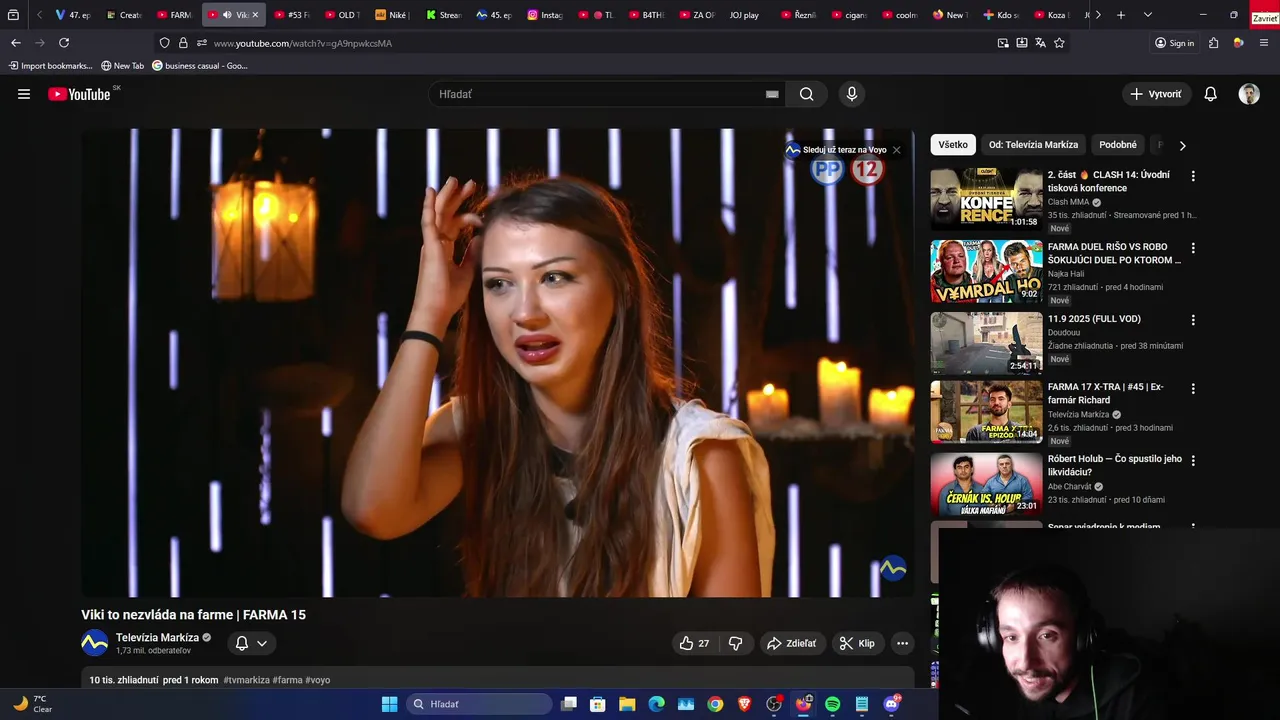Dislike the video with thumbs down
The height and width of the screenshot is (720, 1280).
[736, 643]
